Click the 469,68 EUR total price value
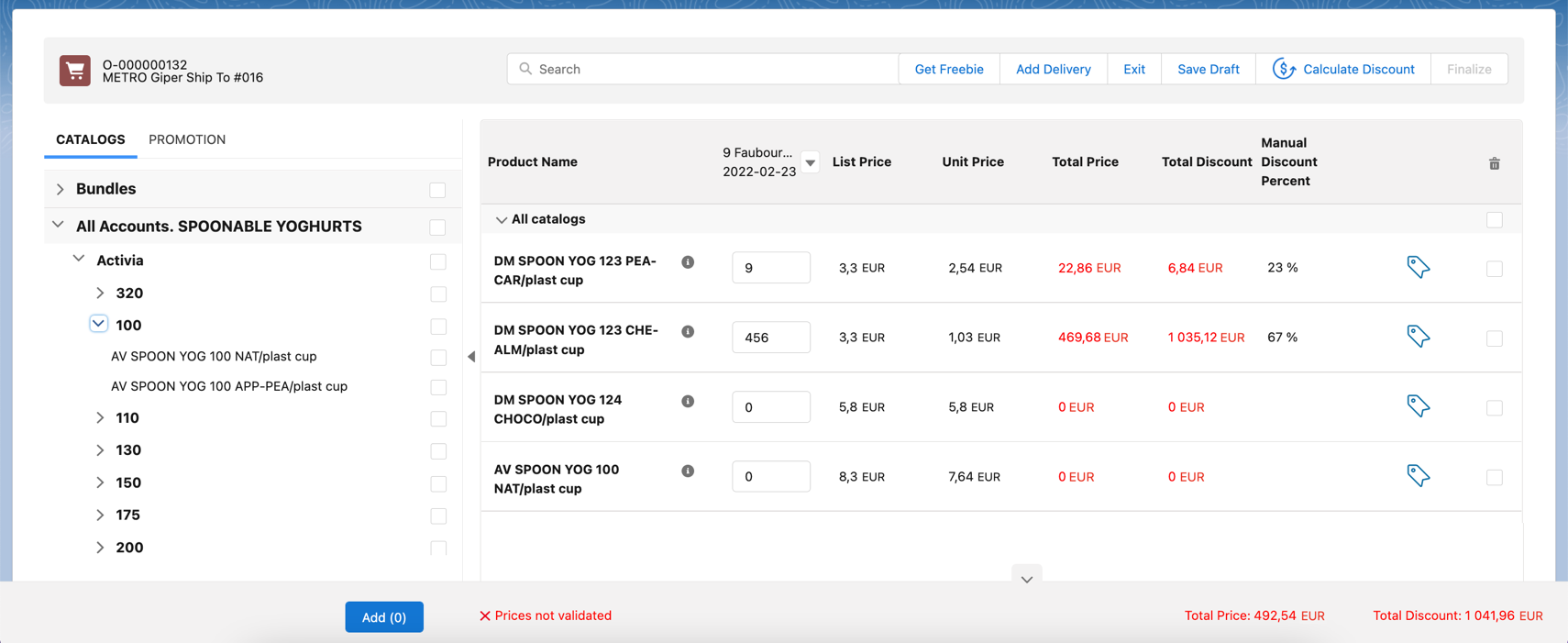Screen dimensions: 1568x643 click(x=1093, y=338)
